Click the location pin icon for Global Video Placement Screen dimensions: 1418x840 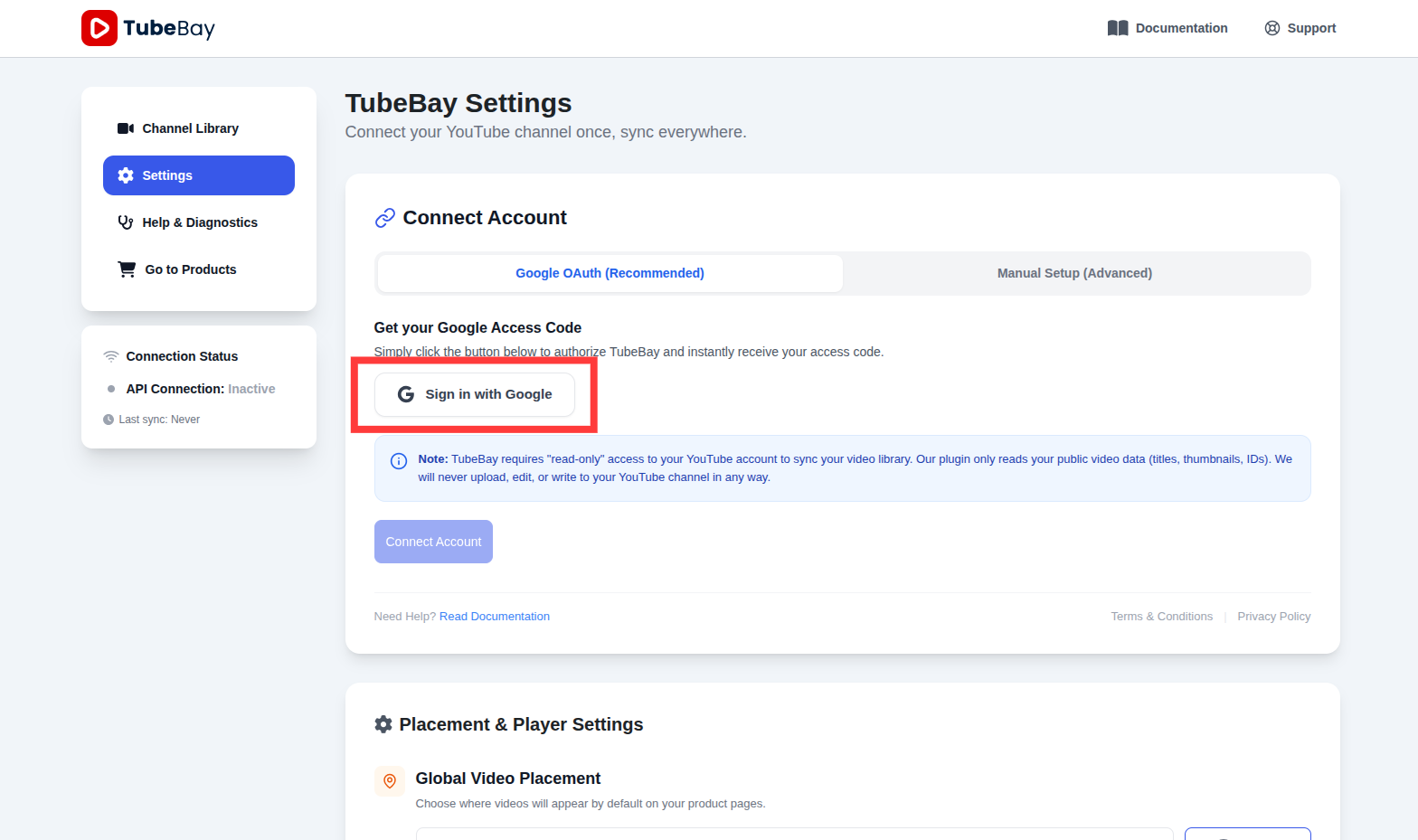click(x=389, y=781)
